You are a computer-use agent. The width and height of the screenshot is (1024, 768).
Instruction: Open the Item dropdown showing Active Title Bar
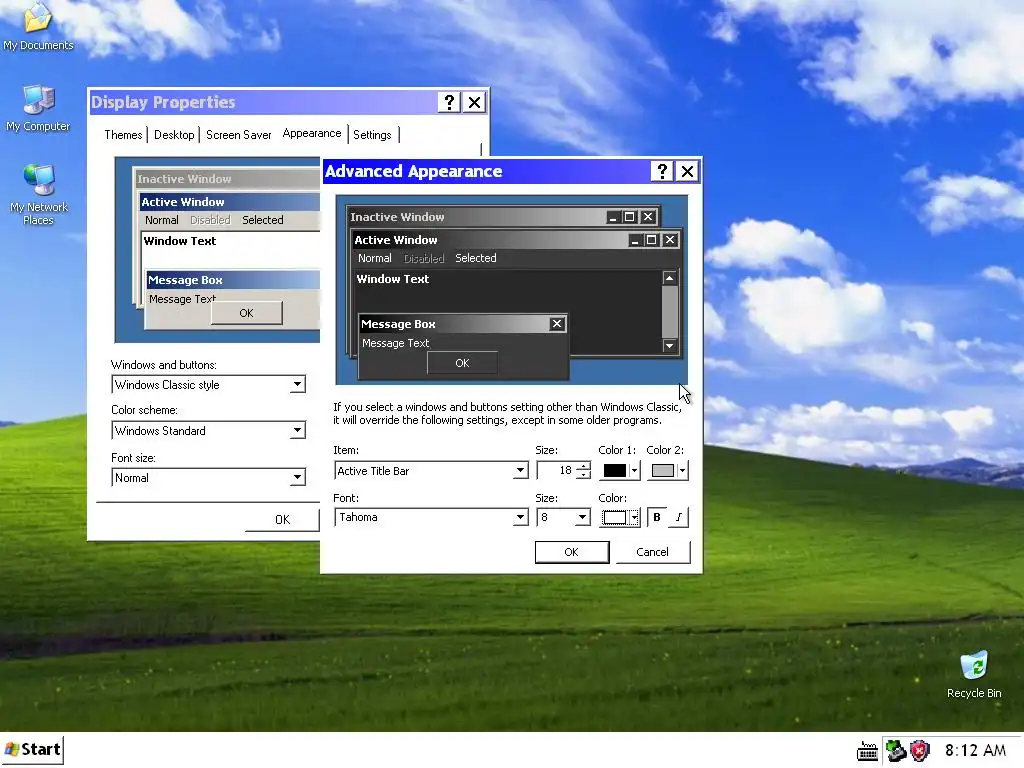[520, 470]
